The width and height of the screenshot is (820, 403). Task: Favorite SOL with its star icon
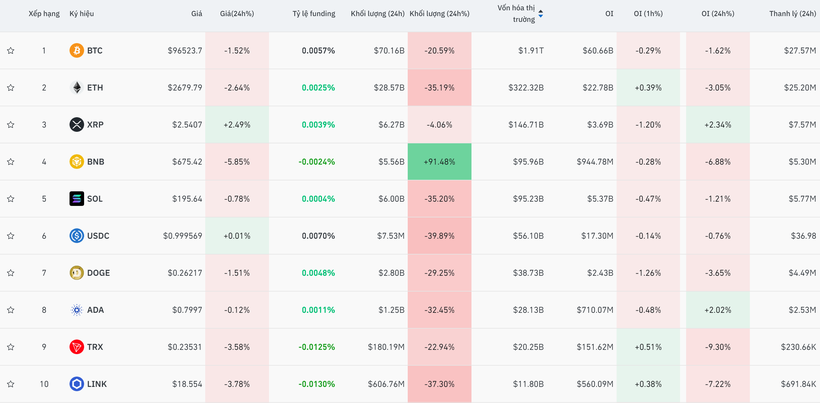click(10, 199)
